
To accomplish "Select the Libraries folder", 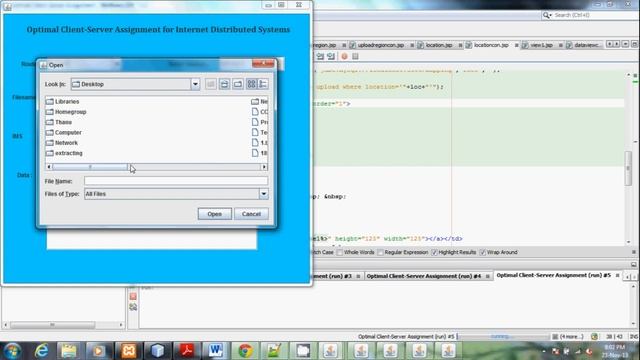I will [x=62, y=102].
